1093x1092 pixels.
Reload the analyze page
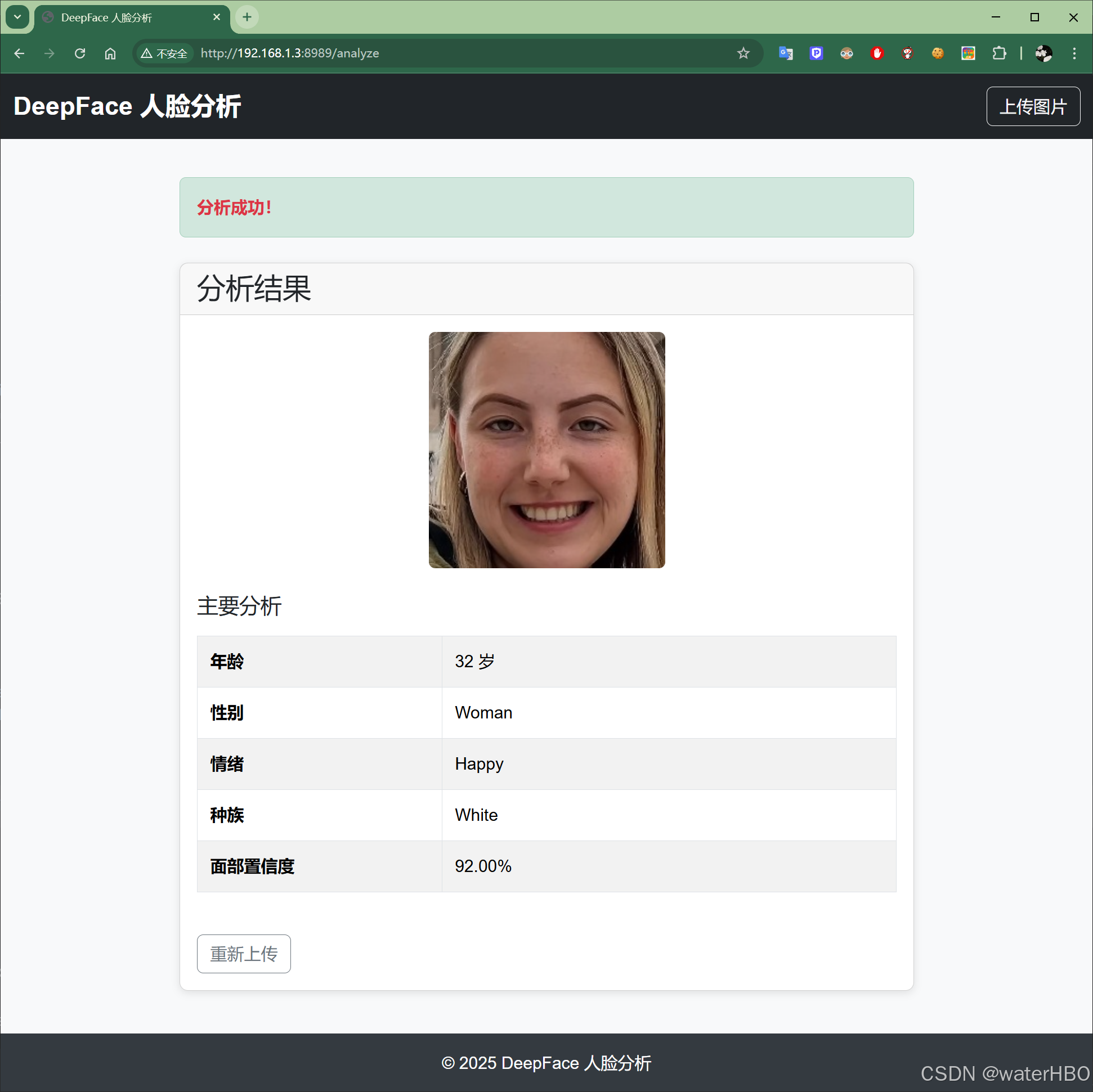[80, 53]
